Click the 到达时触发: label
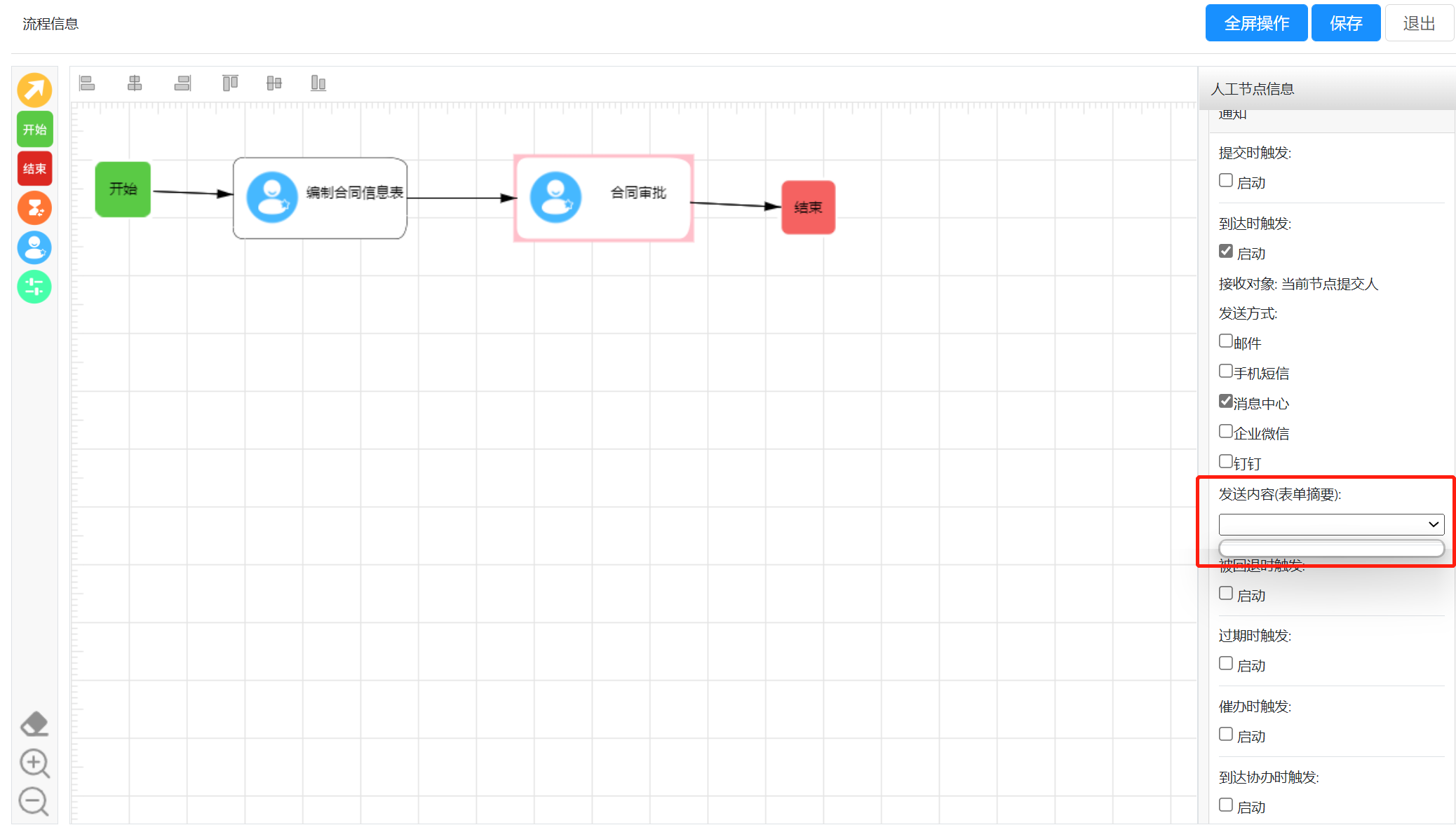The image size is (1456, 825). click(1255, 224)
